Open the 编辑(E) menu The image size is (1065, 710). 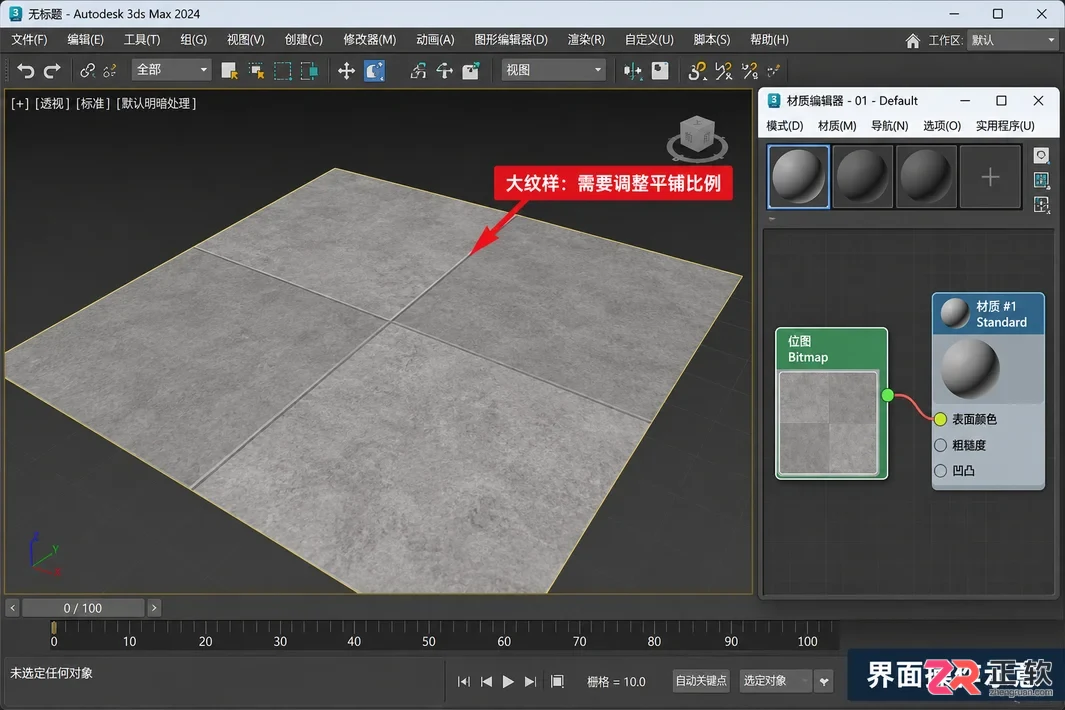[86, 40]
